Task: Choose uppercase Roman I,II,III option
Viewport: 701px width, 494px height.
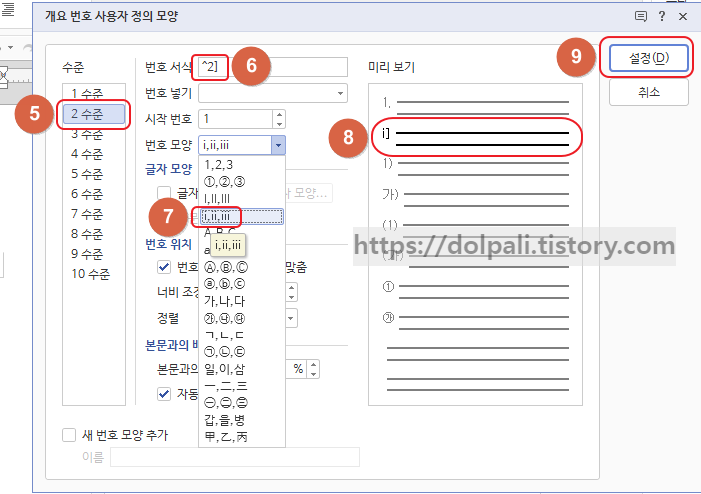Action: click(x=241, y=199)
